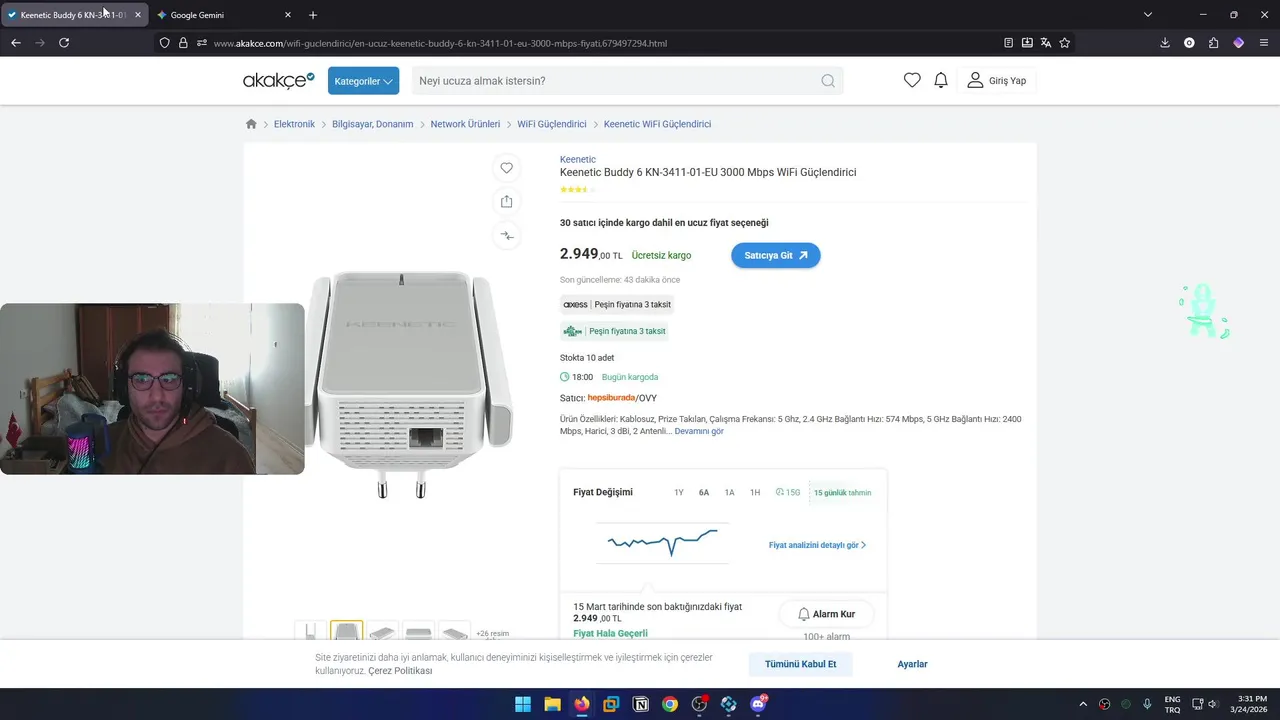List all browser tabs dropdown
The image size is (1280, 720).
pyautogui.click(x=1148, y=15)
